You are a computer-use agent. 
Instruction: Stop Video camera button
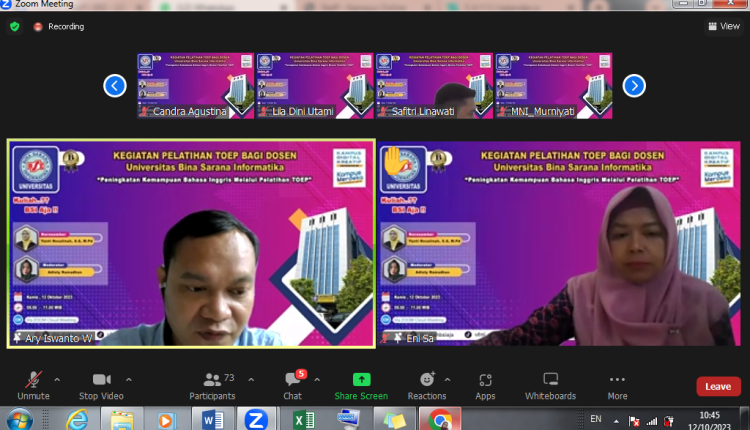101,386
